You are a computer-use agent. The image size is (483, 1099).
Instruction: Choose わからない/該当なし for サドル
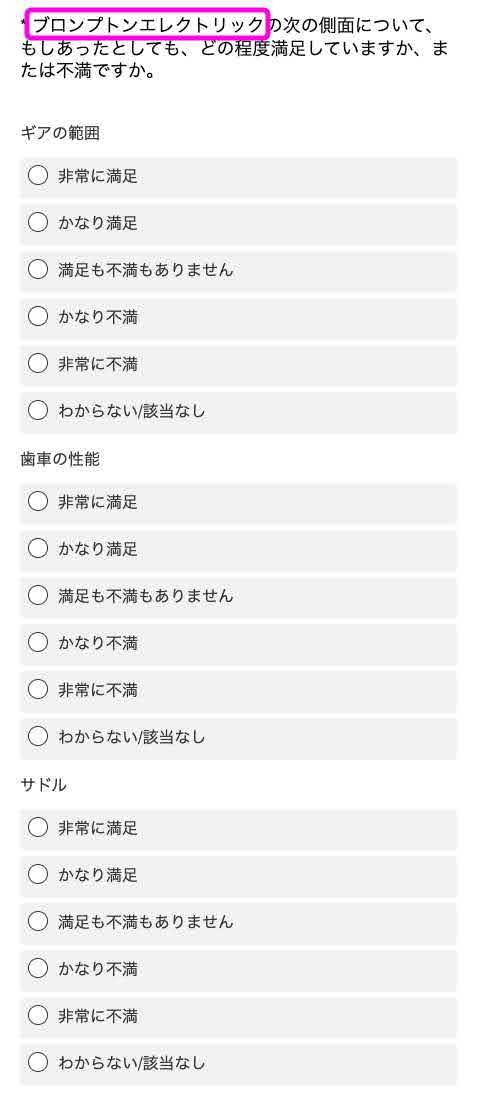(238, 1063)
